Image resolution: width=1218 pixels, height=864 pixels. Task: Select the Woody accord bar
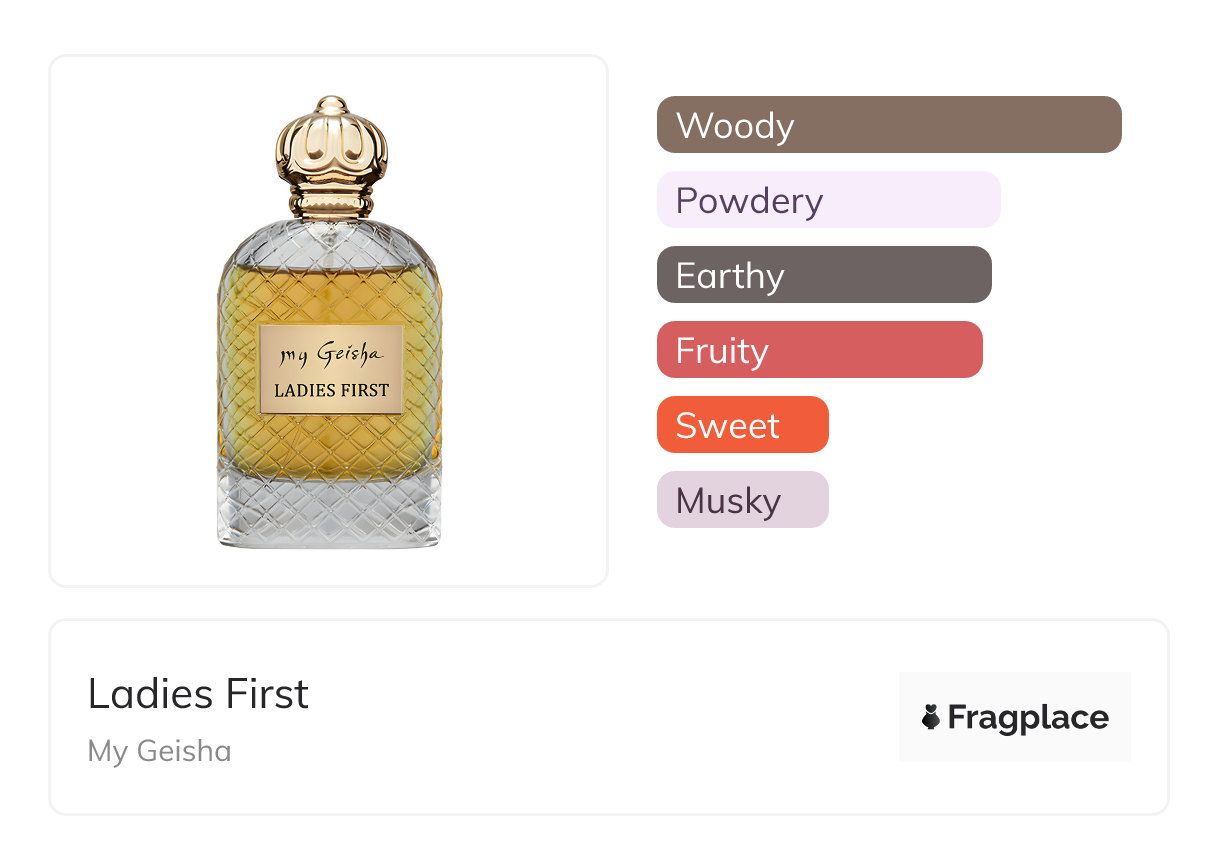(888, 125)
